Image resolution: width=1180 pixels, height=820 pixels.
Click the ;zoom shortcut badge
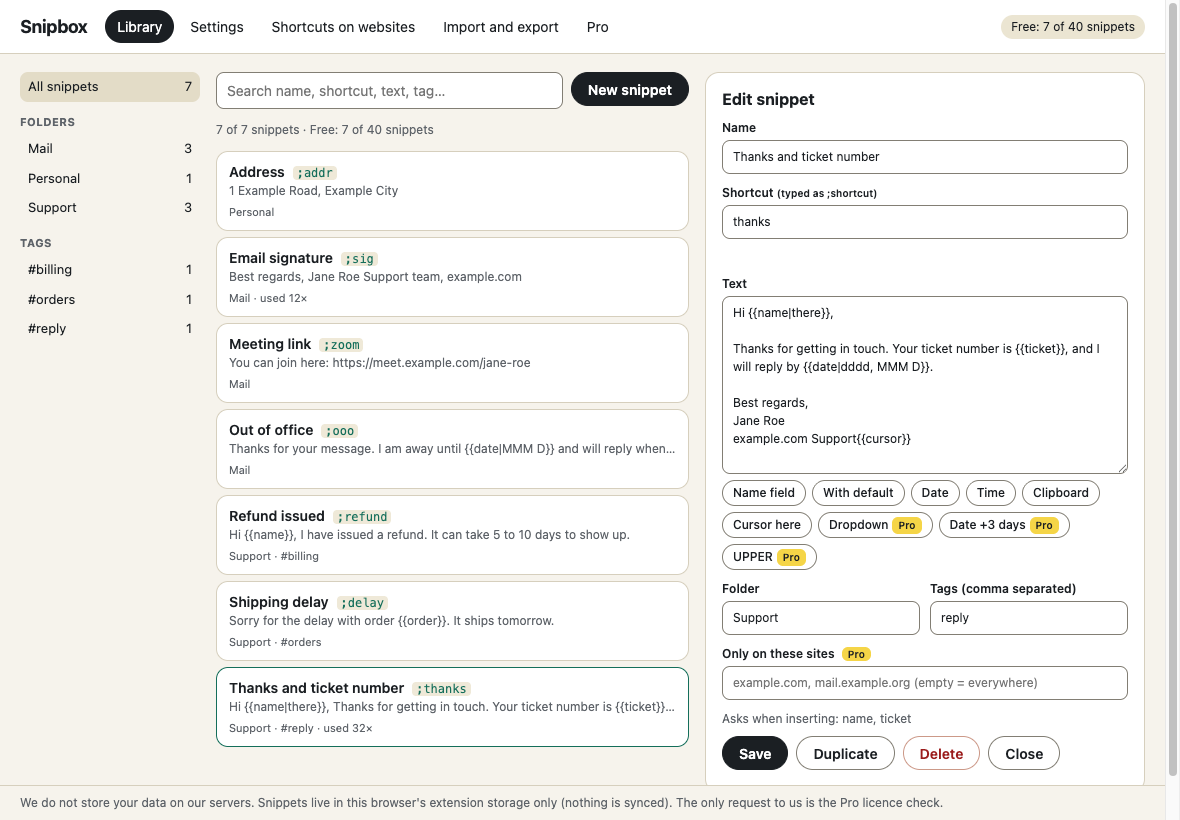click(x=342, y=345)
